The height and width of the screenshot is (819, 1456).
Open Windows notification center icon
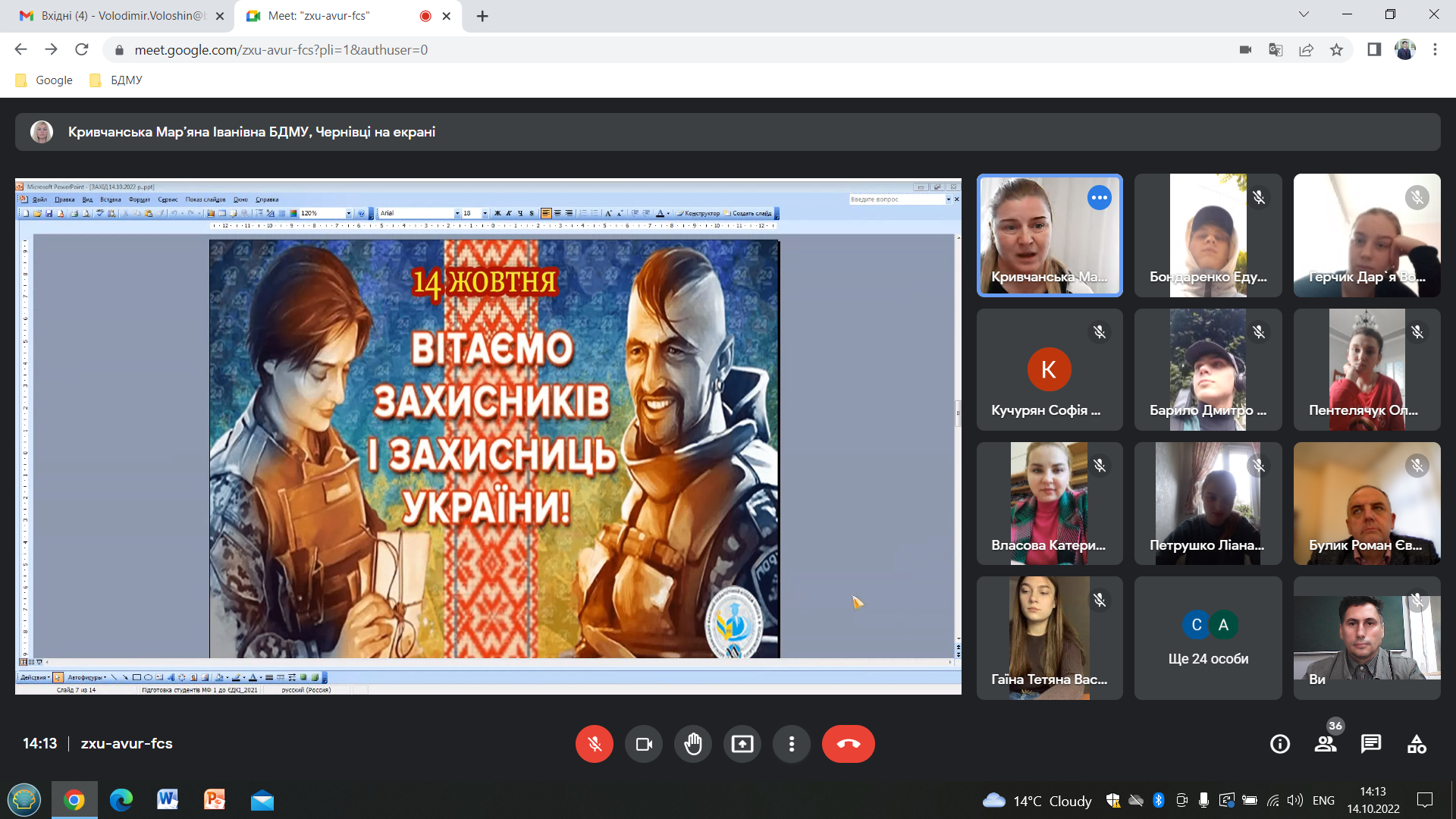[1425, 800]
